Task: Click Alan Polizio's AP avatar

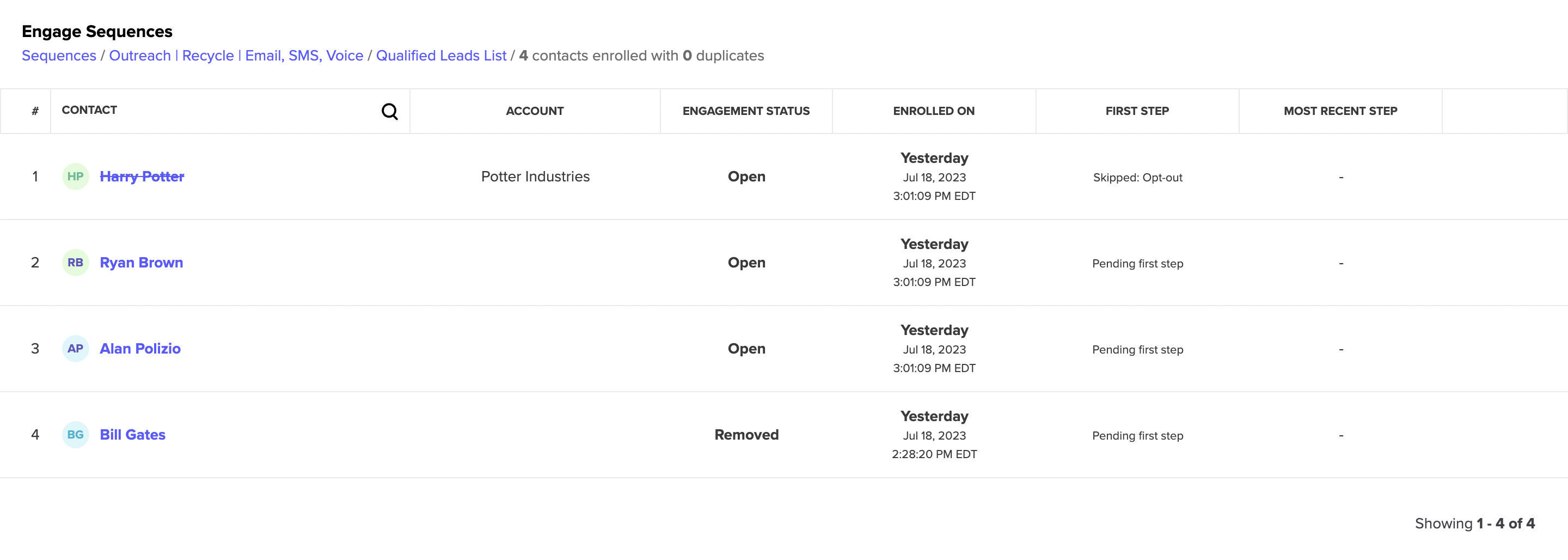Action: click(x=76, y=349)
